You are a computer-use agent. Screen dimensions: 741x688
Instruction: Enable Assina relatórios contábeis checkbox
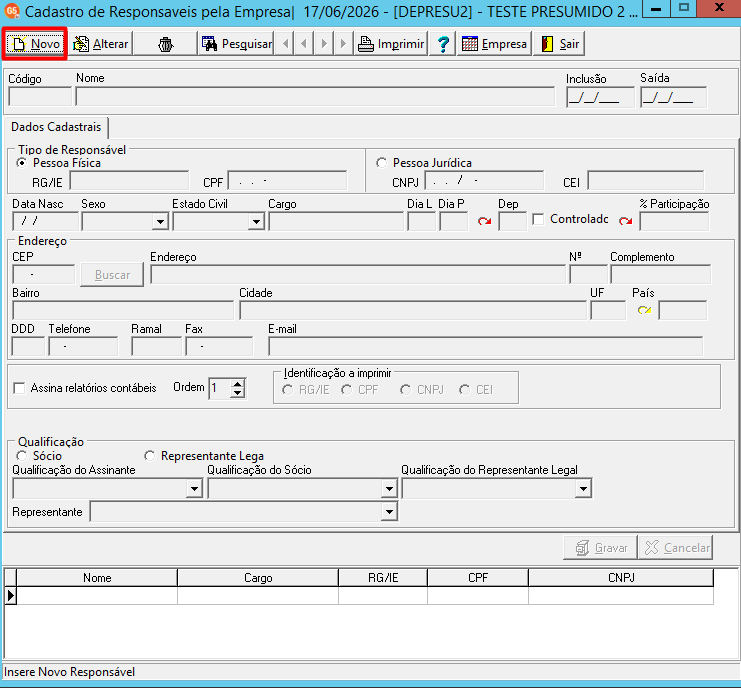pyautogui.click(x=19, y=388)
